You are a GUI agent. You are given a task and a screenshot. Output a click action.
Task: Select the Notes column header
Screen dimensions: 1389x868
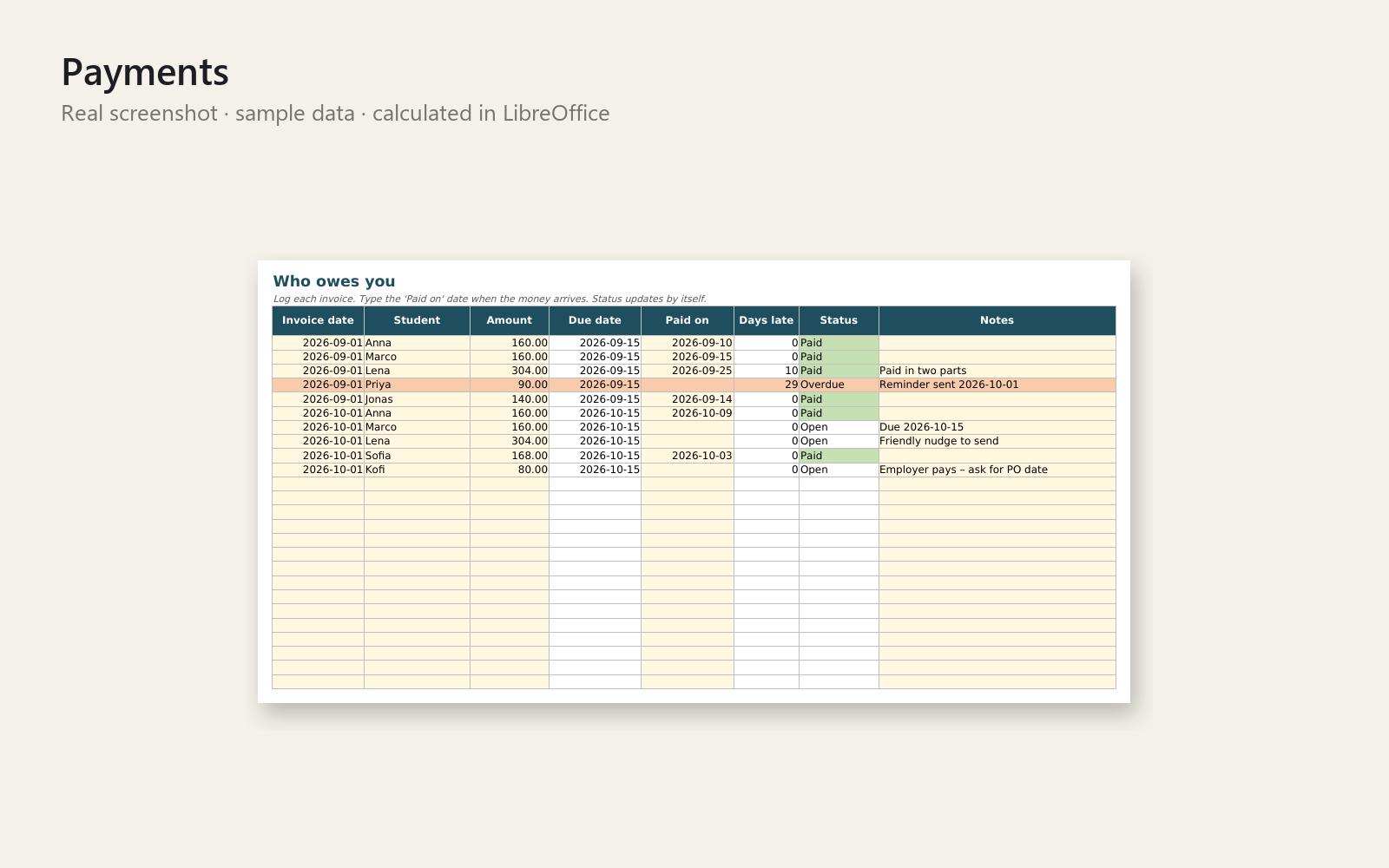997,320
